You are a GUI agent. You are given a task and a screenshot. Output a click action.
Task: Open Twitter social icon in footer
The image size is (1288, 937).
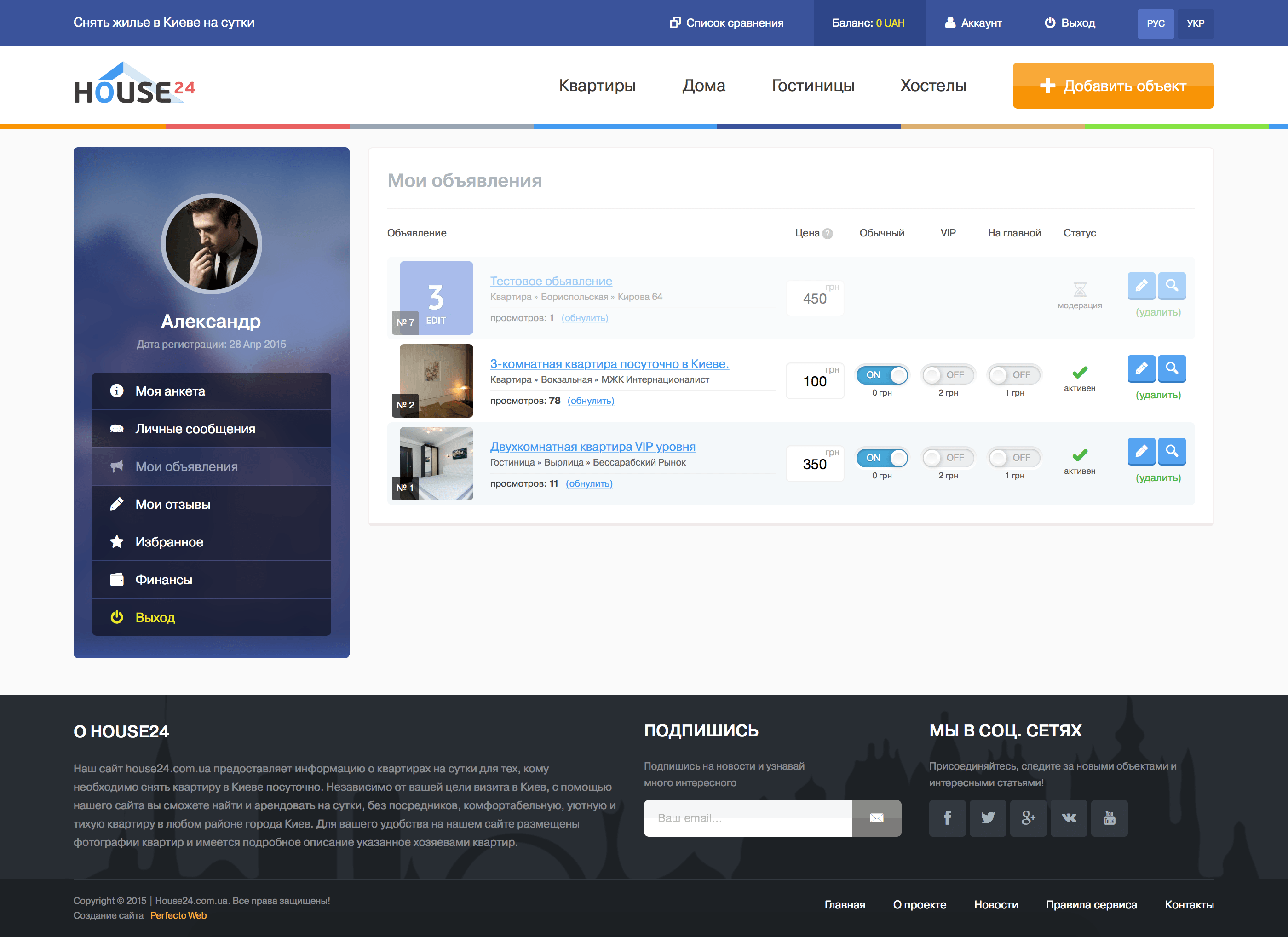[x=988, y=818]
